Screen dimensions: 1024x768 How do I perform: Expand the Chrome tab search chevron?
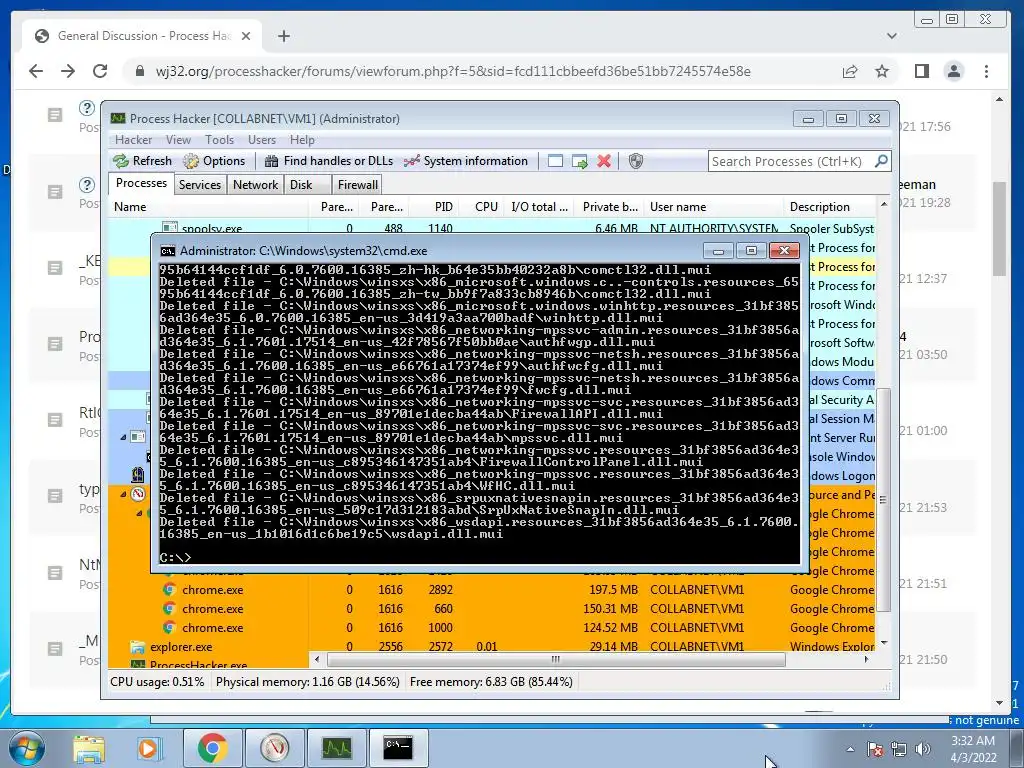pos(891,36)
